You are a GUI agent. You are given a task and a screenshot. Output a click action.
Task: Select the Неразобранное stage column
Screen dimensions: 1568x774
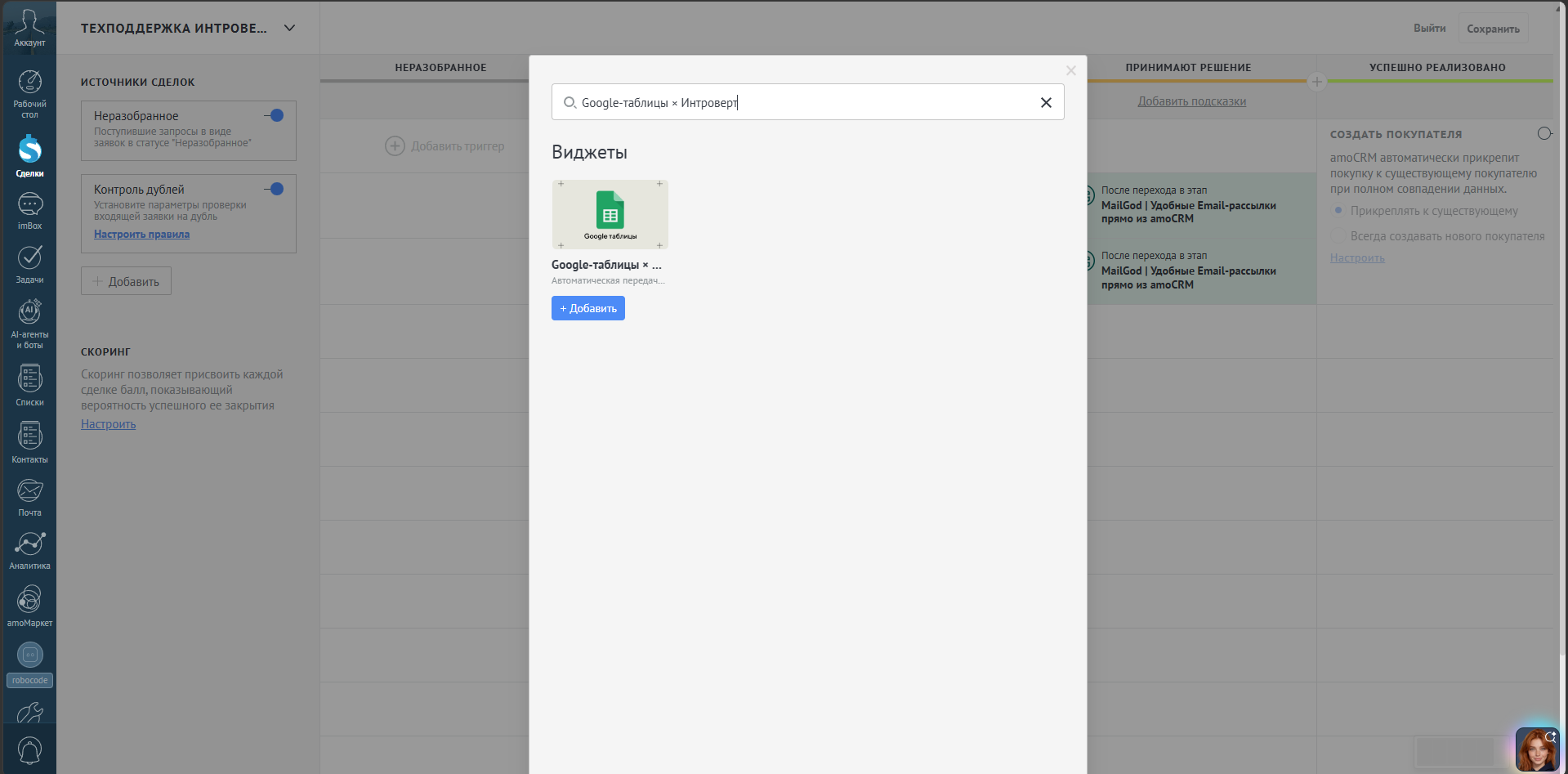tap(440, 68)
